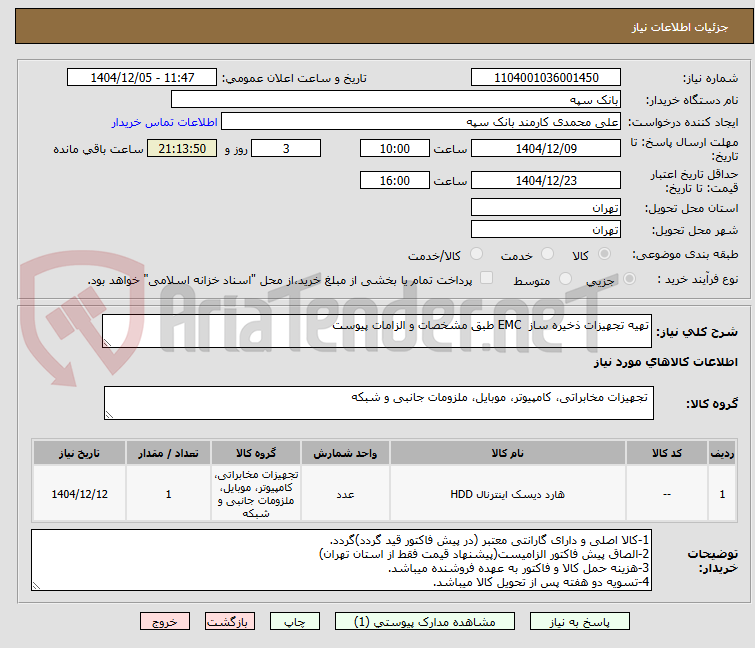Click the جزئیات اطلاعات نیاز header title
The width and height of the screenshot is (755, 648).
click(680, 27)
